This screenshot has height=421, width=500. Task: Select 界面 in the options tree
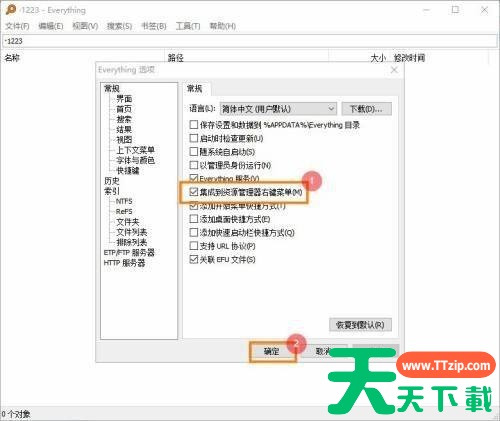coord(124,99)
